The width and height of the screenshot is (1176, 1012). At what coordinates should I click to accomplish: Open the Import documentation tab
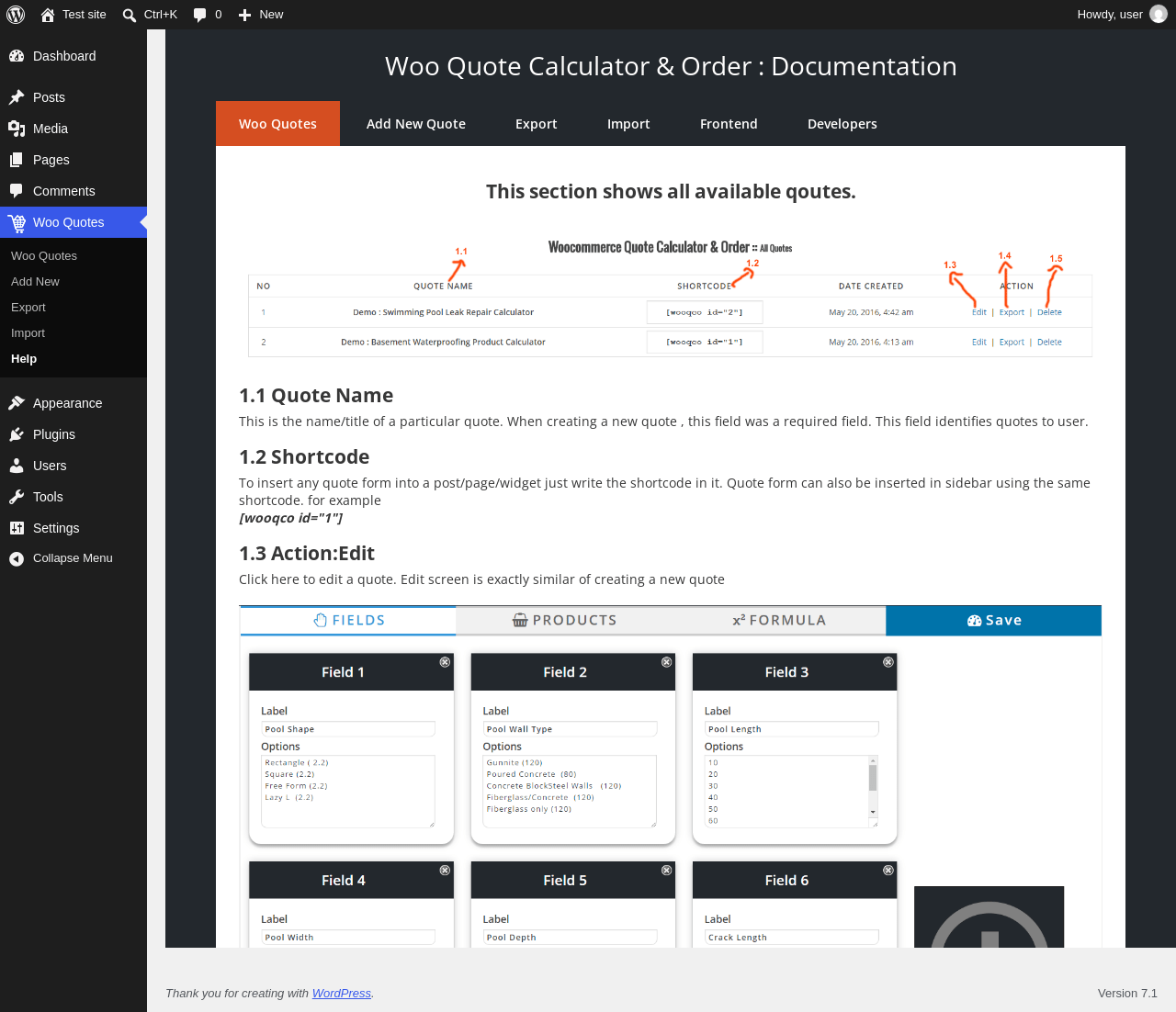click(628, 124)
